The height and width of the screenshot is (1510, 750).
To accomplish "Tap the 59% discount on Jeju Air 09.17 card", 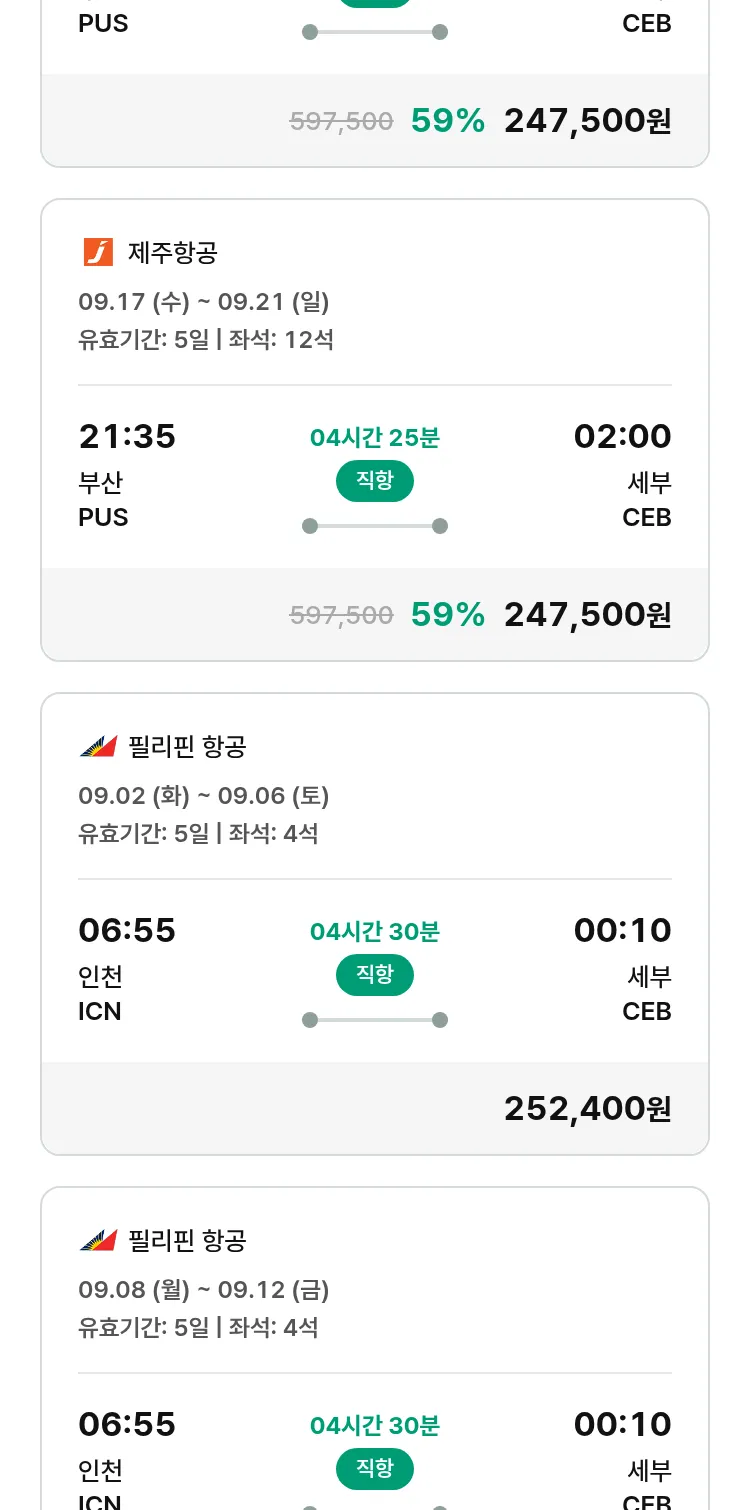I will (447, 614).
